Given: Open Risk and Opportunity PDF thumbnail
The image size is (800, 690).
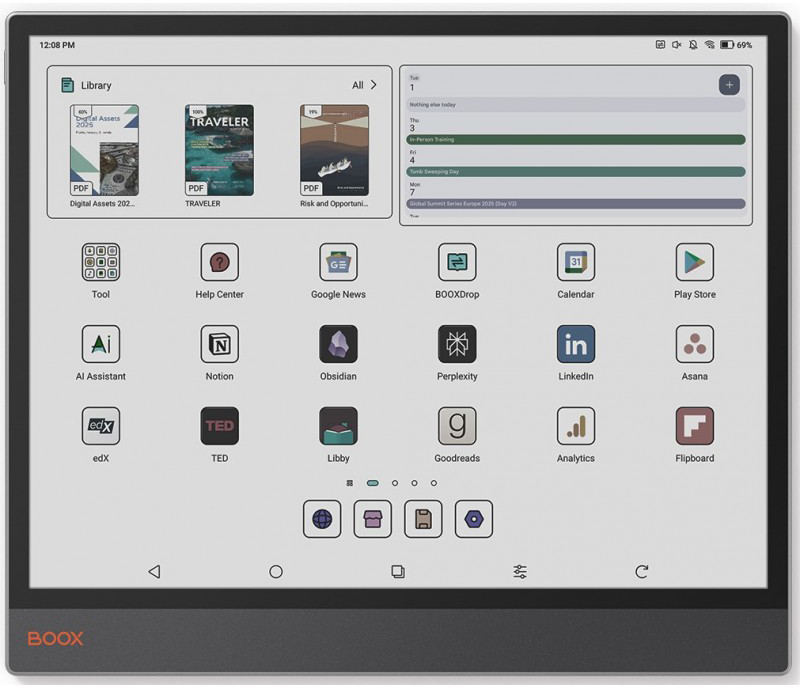Looking at the screenshot, I should pos(334,150).
